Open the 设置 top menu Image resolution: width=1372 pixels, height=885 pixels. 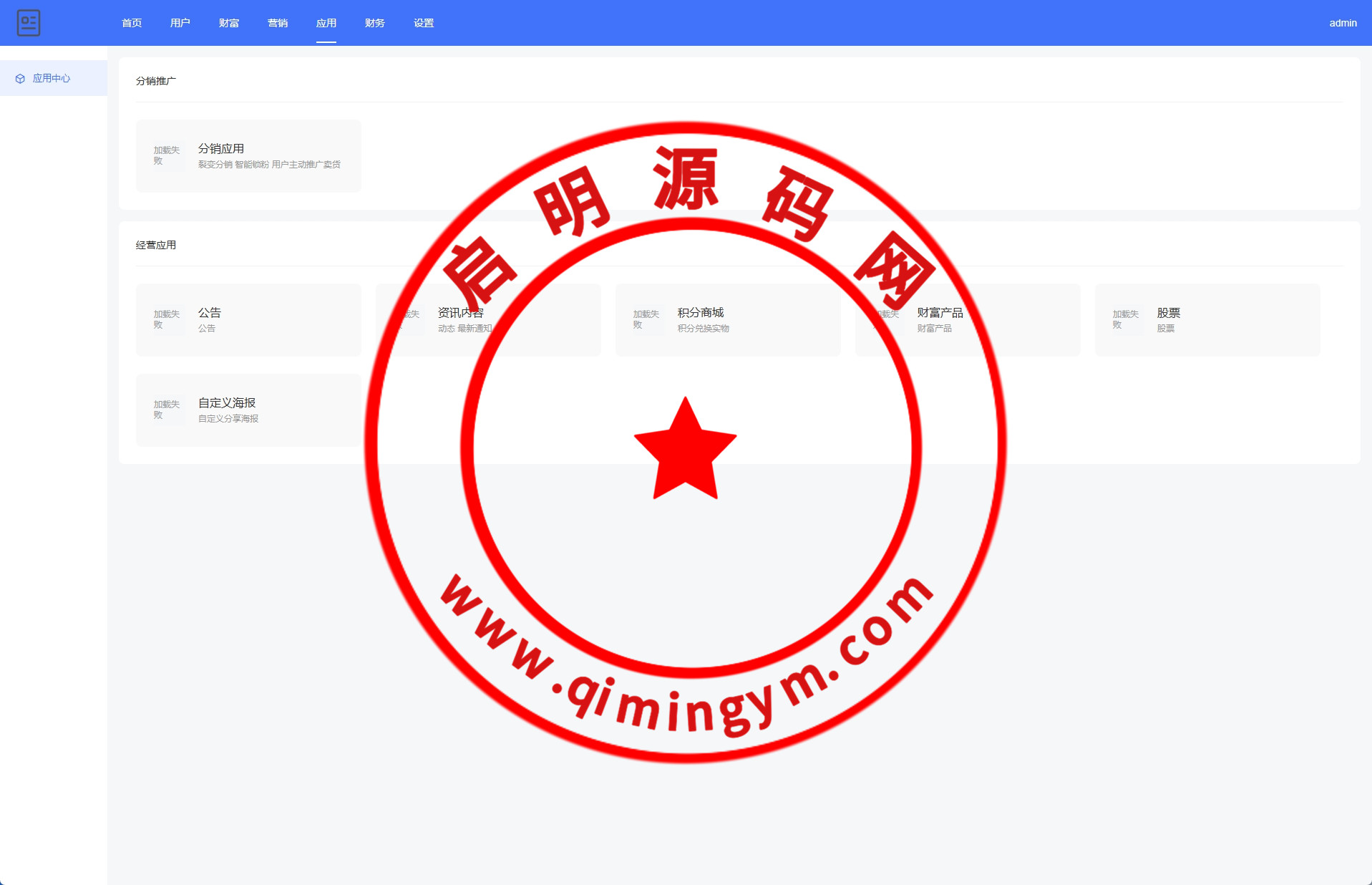pyautogui.click(x=424, y=23)
